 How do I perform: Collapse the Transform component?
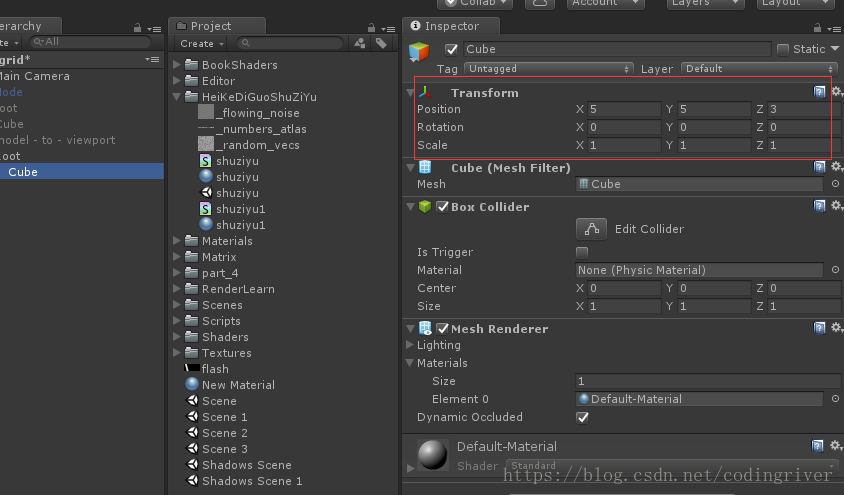410,93
